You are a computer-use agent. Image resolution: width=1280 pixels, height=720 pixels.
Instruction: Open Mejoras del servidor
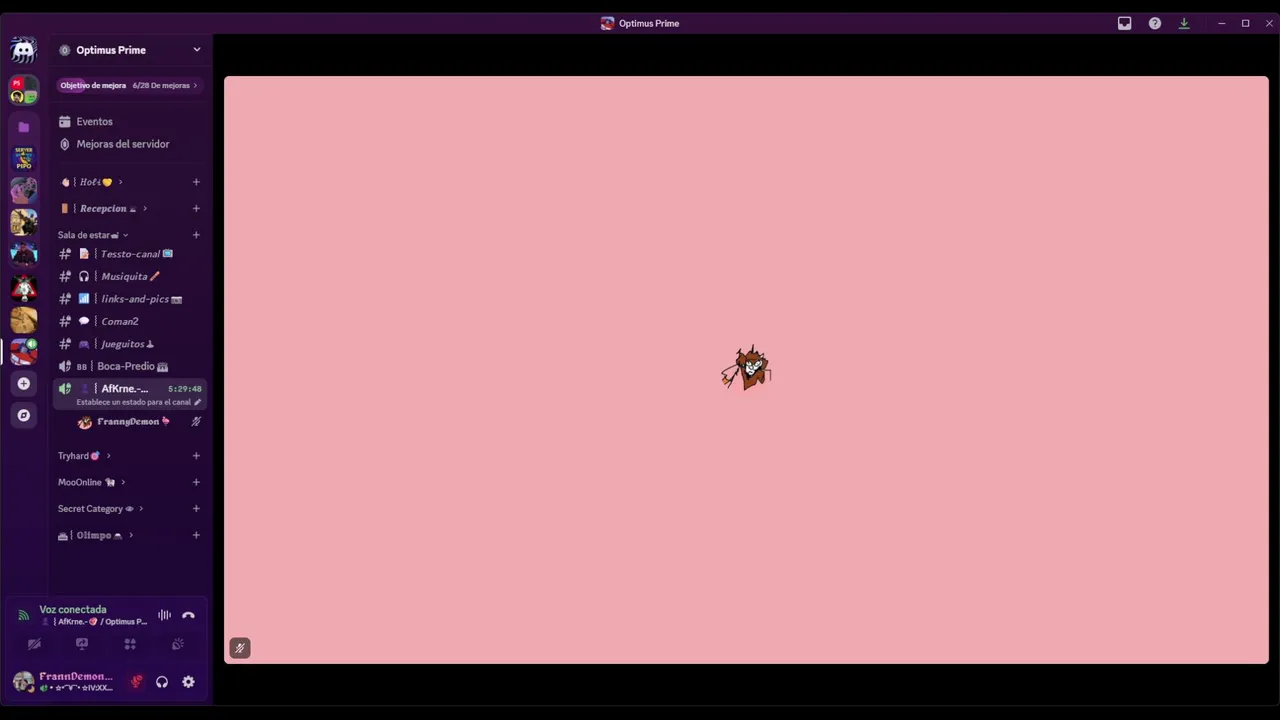129,144
